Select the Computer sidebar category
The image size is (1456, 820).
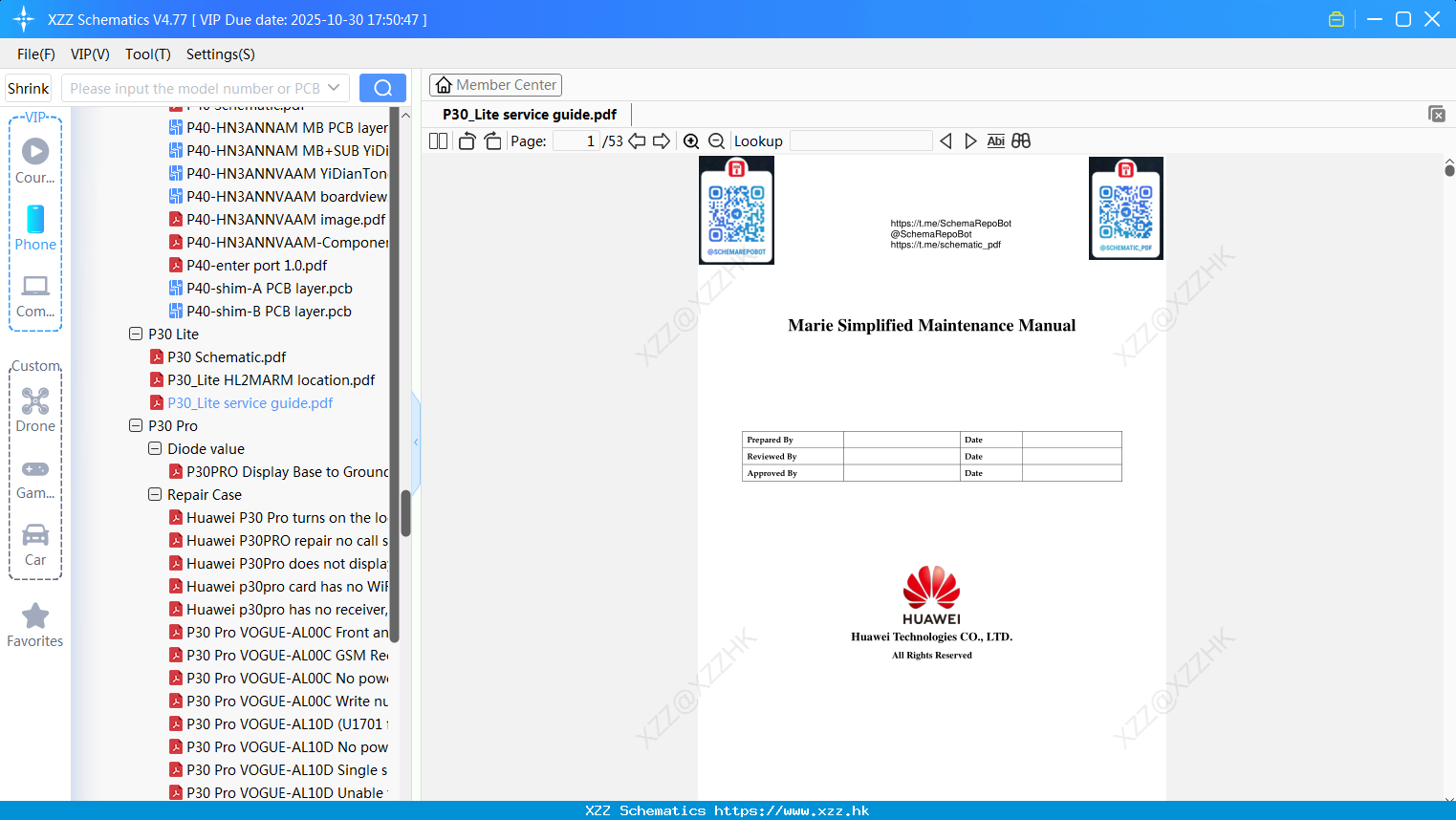click(x=35, y=296)
